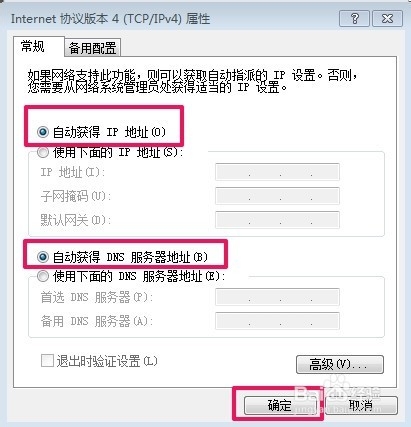Enable 退出时验证设置 checkbox
This screenshot has width=411, height=427.
click(x=47, y=361)
